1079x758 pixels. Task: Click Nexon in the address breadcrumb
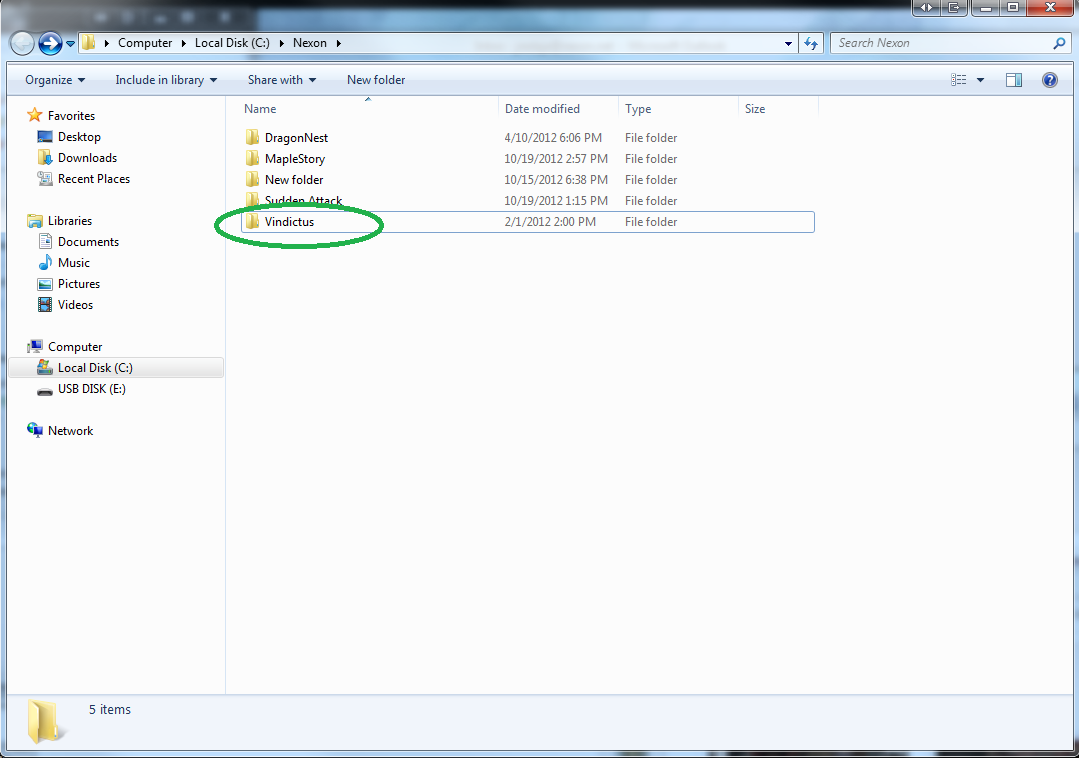[310, 43]
